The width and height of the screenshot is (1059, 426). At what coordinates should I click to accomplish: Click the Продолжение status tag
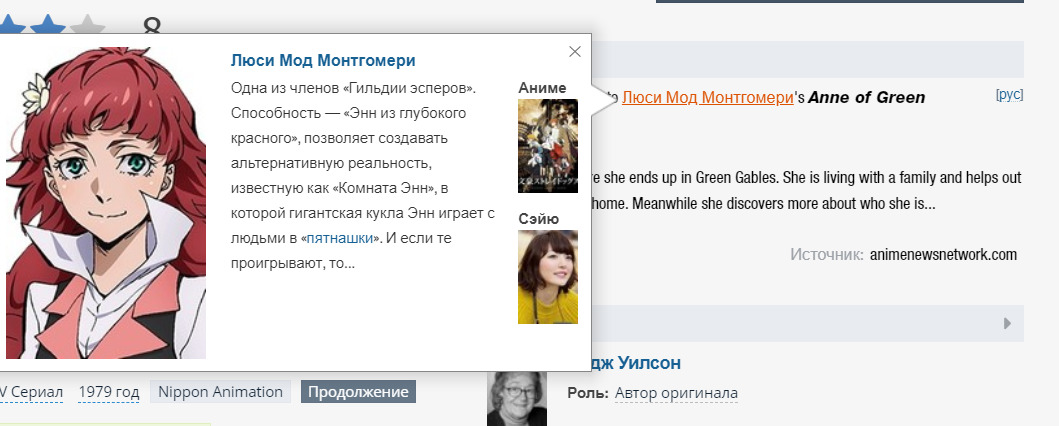pyautogui.click(x=358, y=392)
